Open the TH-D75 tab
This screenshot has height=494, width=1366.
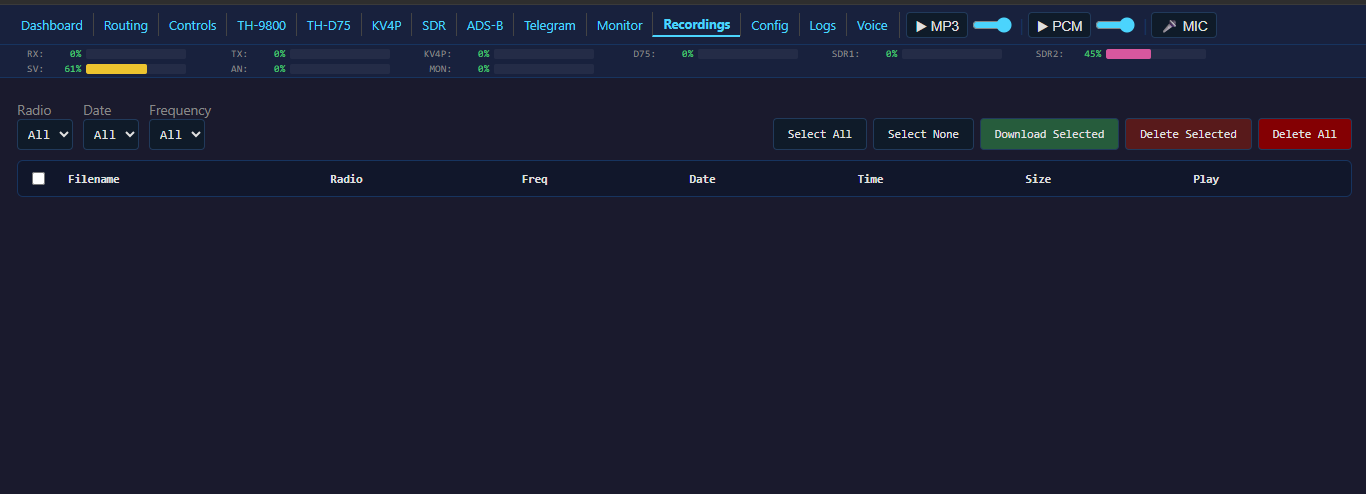(329, 26)
